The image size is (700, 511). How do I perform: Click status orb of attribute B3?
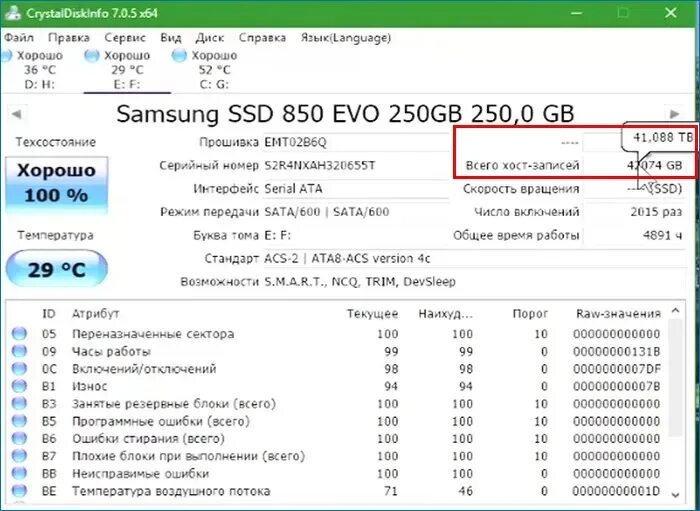point(19,403)
